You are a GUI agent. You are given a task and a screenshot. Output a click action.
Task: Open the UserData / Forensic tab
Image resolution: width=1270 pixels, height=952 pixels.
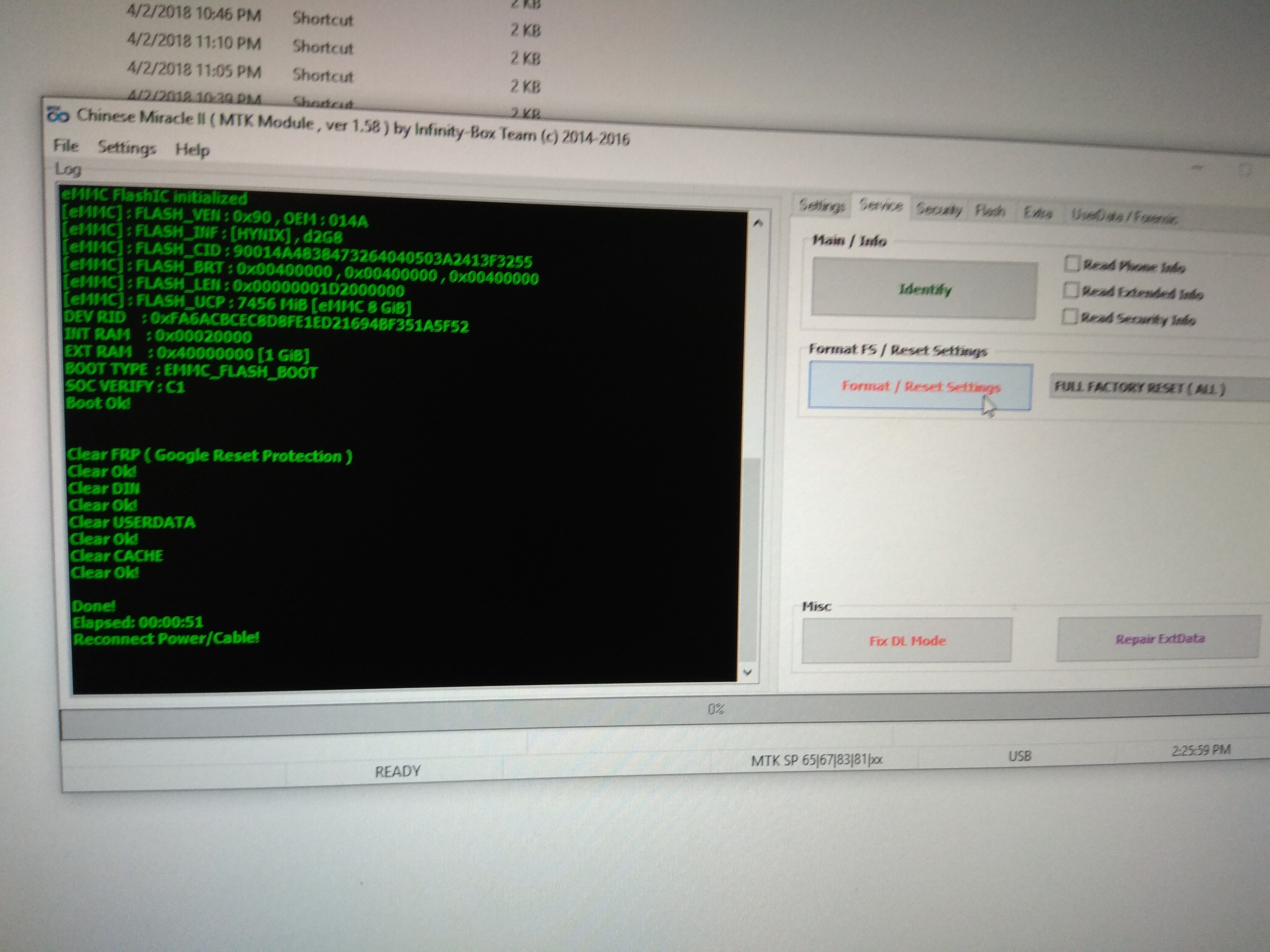1123,217
